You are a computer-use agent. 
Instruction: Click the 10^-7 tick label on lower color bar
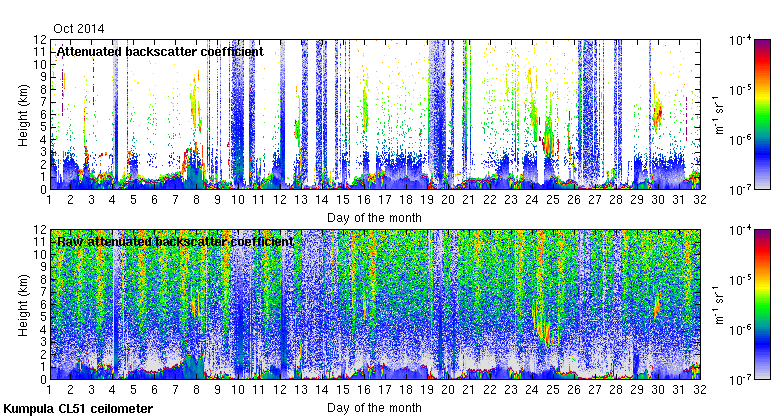coord(740,380)
